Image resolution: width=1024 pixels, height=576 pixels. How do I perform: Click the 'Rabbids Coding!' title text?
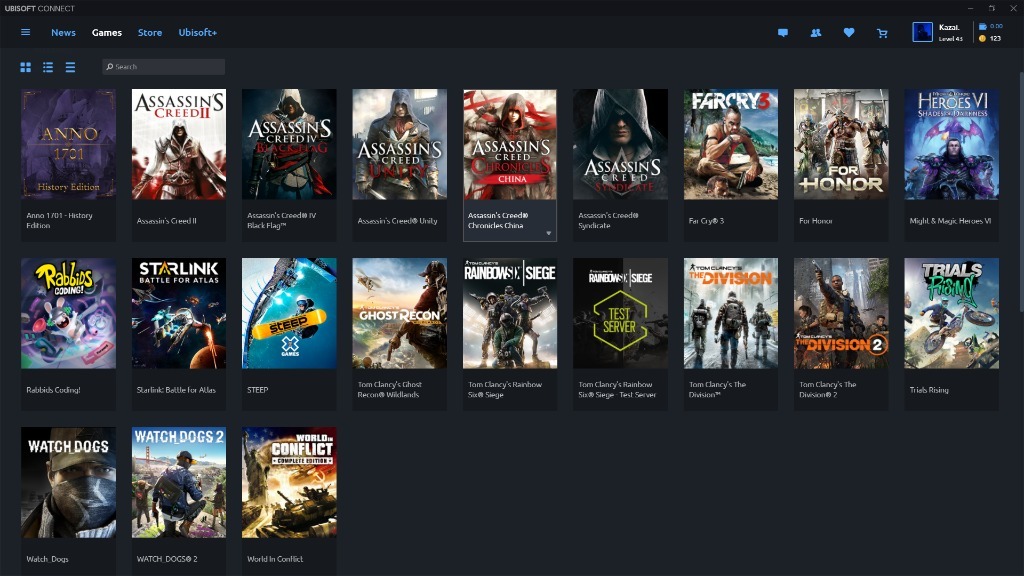[54, 390]
